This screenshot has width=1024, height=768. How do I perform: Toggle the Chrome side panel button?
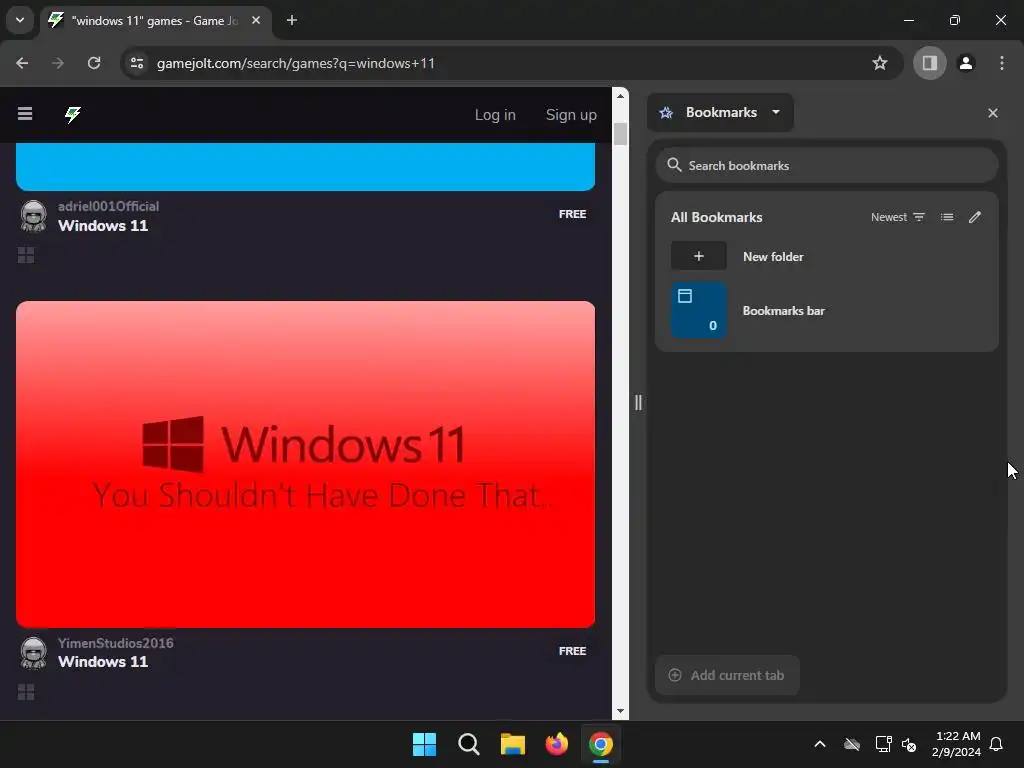click(929, 63)
